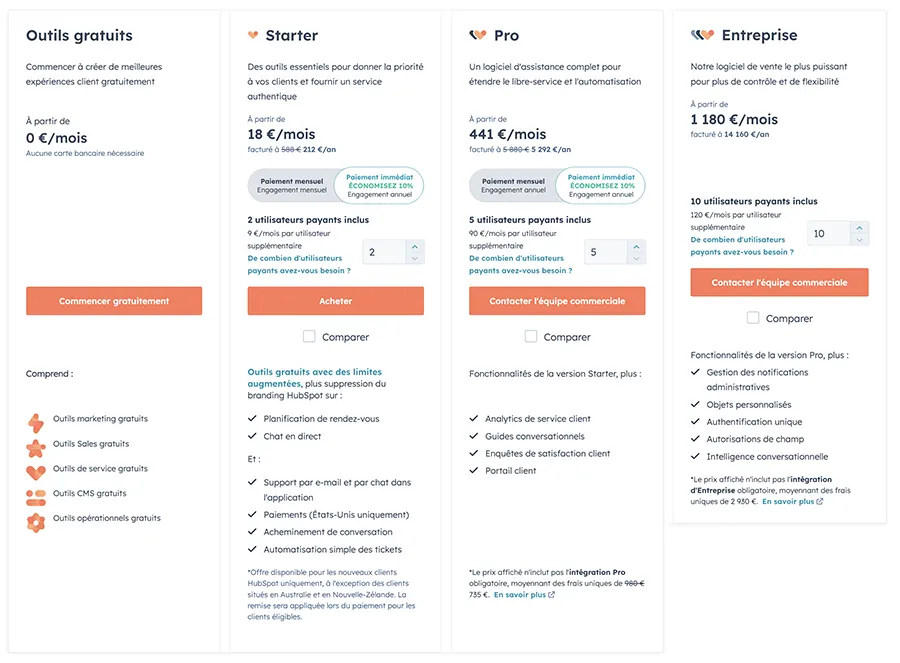Image resolution: width=900 pixels, height=663 pixels.
Task: Click the Entreprise plan hearts icon
Action: pos(702,35)
